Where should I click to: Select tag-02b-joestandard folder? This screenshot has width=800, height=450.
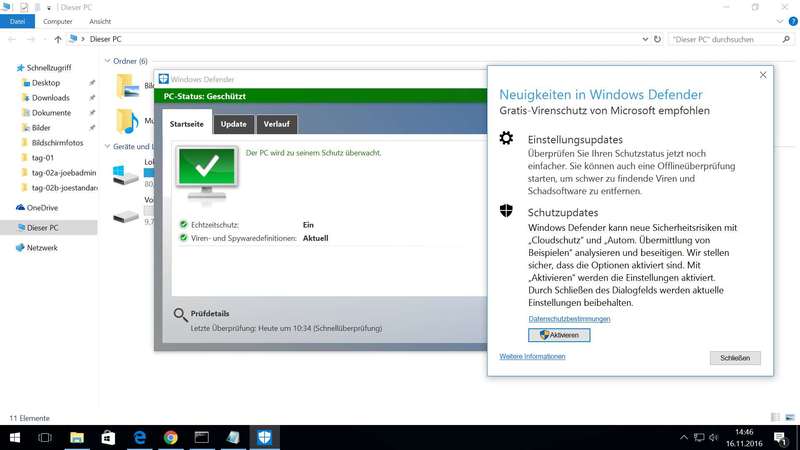pos(64,188)
